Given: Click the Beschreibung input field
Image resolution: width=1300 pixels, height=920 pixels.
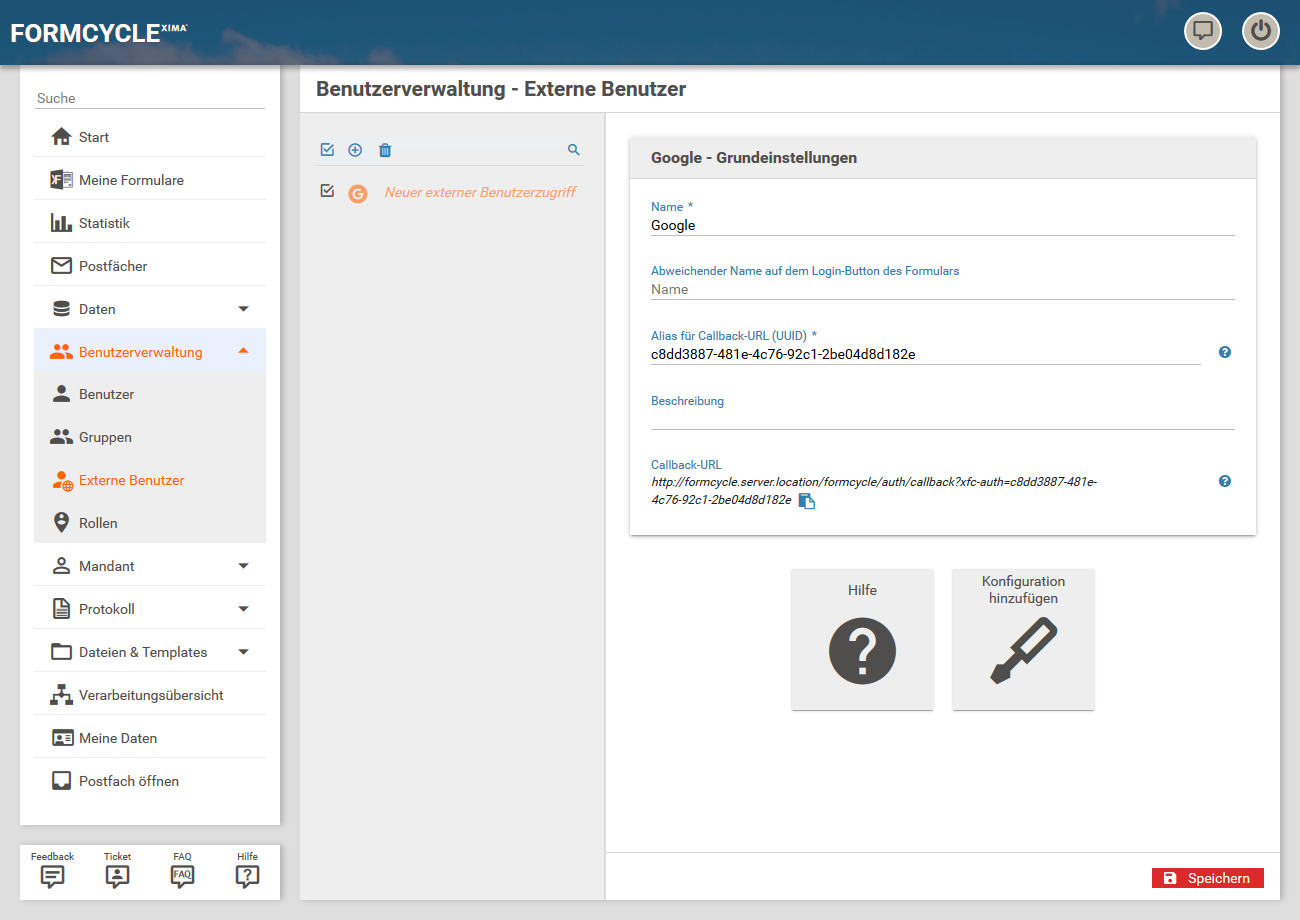Looking at the screenshot, I should tap(942, 419).
